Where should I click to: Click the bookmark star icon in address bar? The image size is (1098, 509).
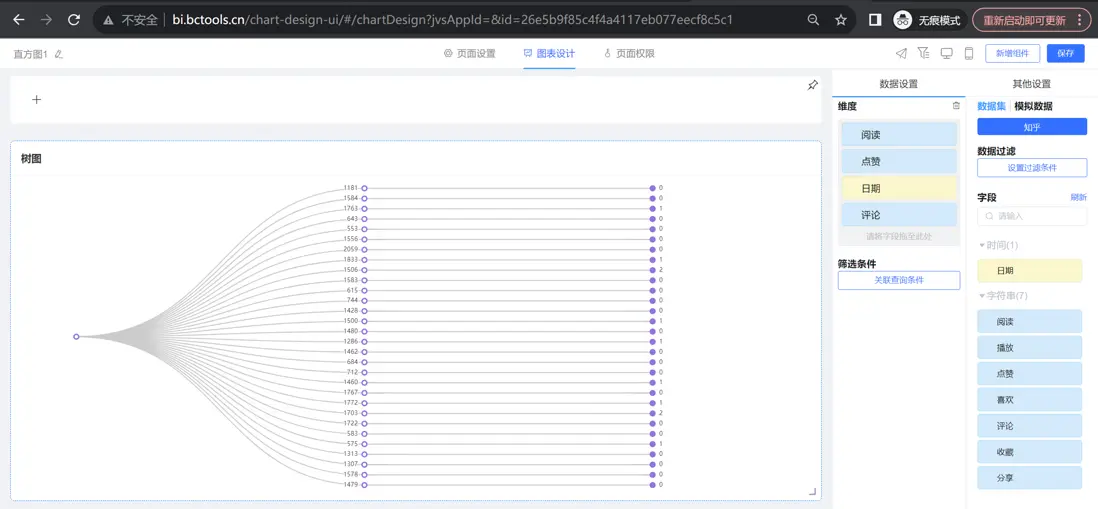coord(841,20)
